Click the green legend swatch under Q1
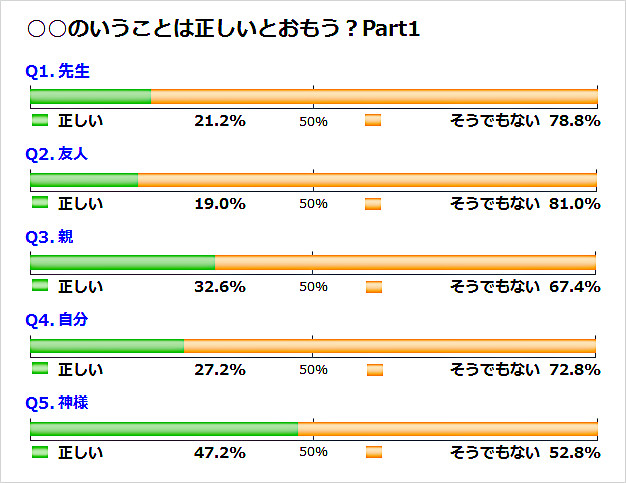This screenshot has height=483, width=626. click(40, 120)
